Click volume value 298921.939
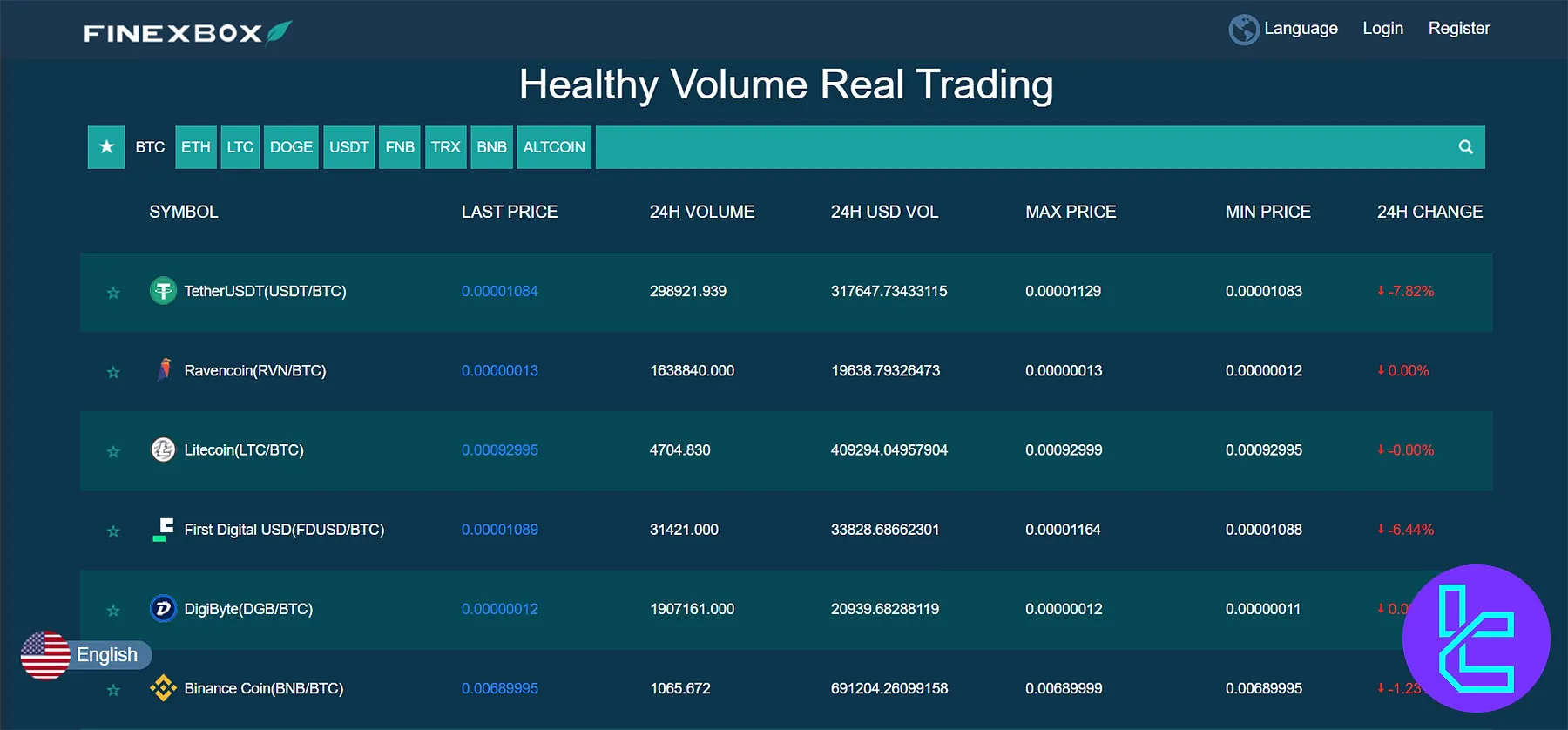The width and height of the screenshot is (1568, 730). [x=688, y=291]
